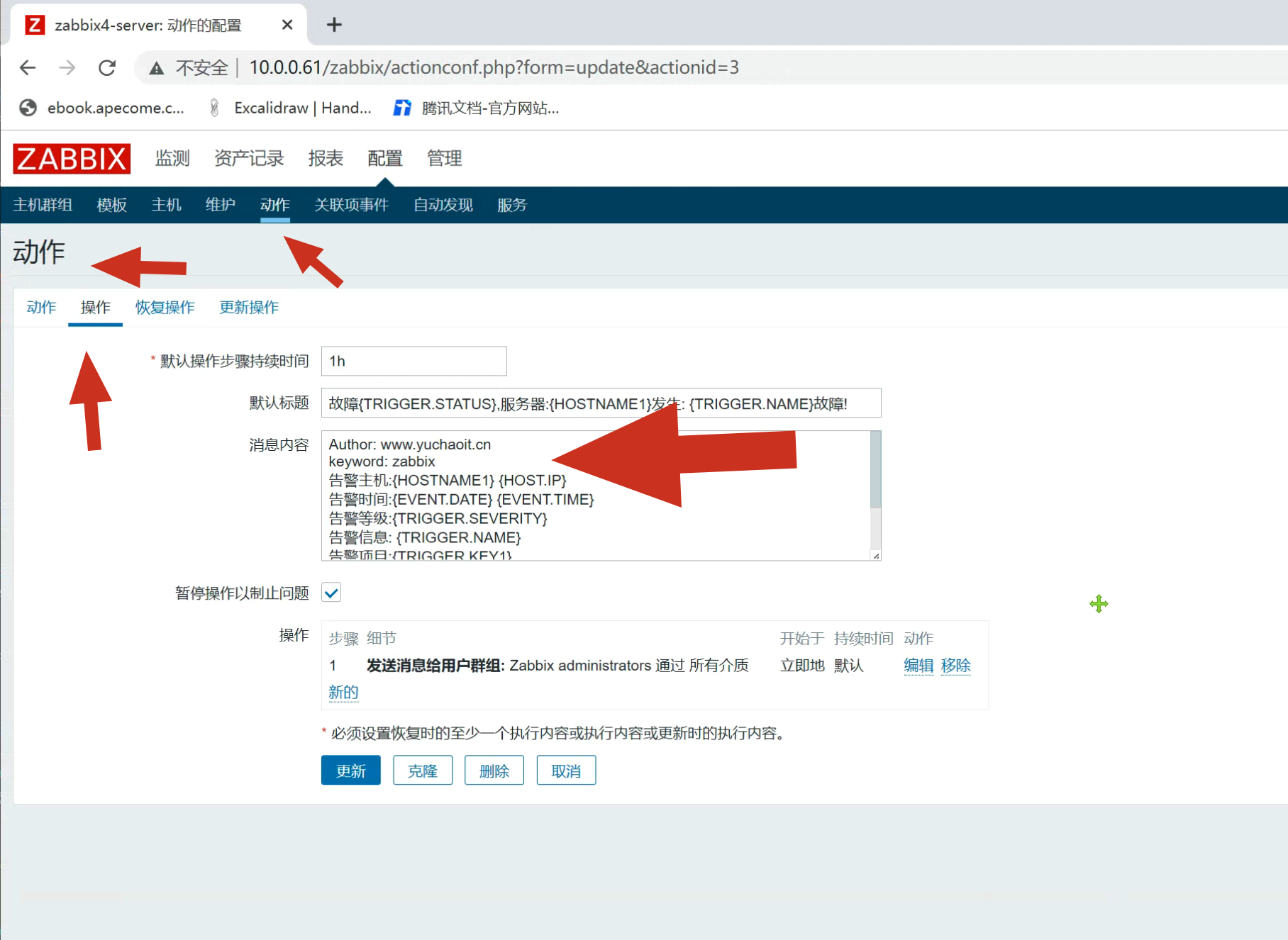Go to 主机群组 in the submenu
Screen dimensions: 1288x940
[43, 205]
